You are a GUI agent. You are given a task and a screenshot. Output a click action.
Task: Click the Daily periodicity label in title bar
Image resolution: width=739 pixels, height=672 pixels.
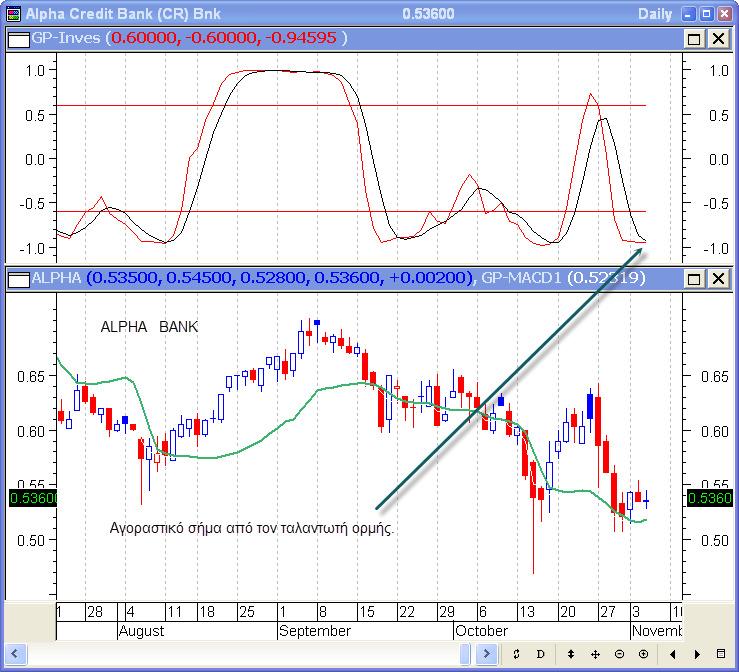655,14
